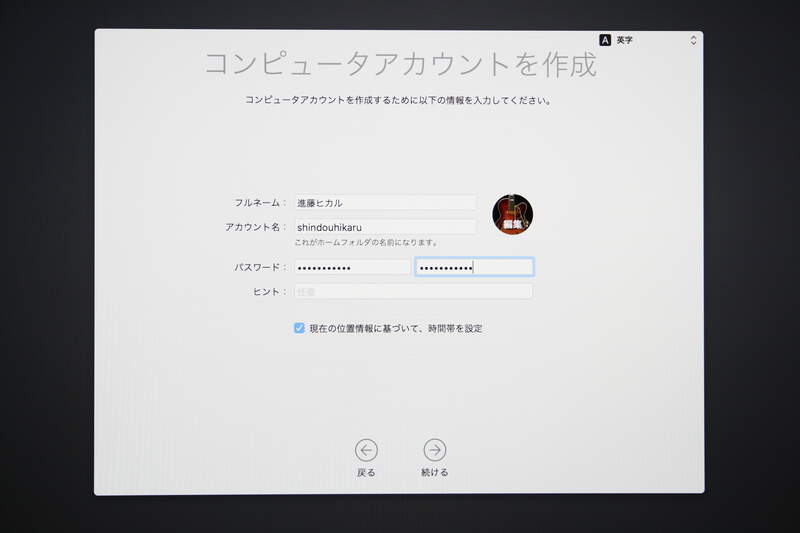Click the continue arrow circle icon
The width and height of the screenshot is (800, 533).
click(434, 450)
